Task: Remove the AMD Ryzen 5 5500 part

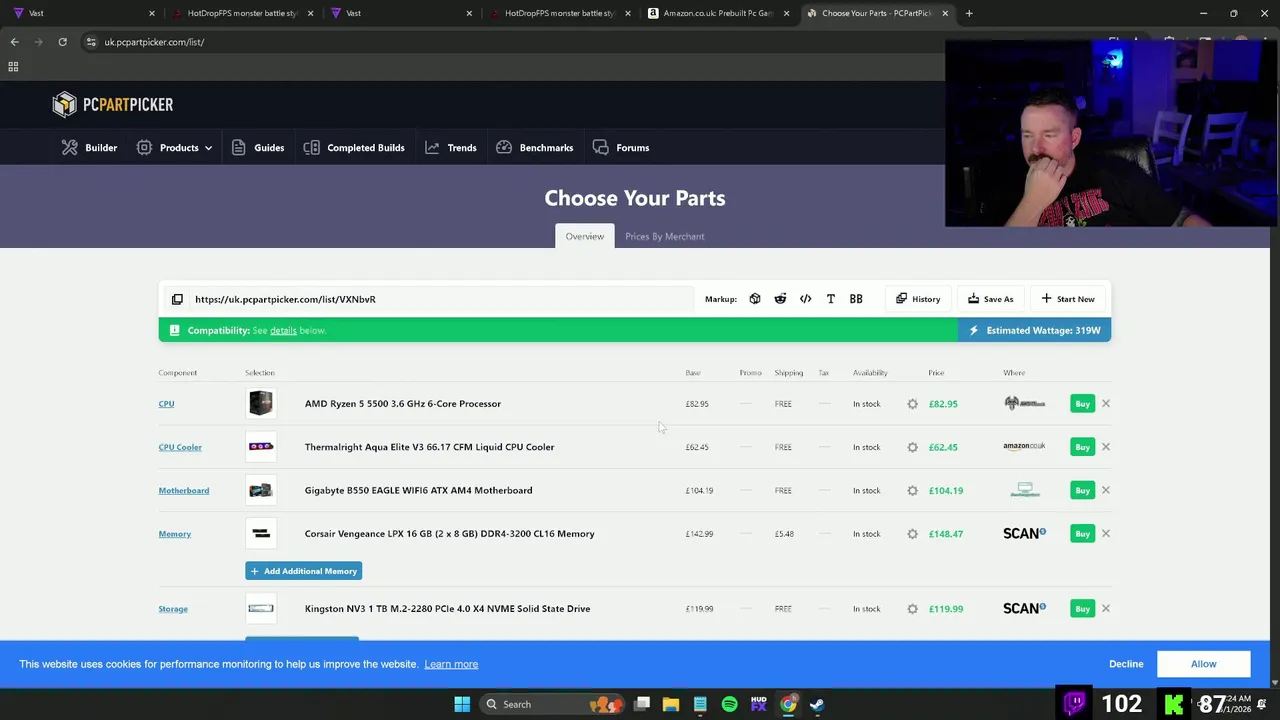Action: pos(1106,404)
